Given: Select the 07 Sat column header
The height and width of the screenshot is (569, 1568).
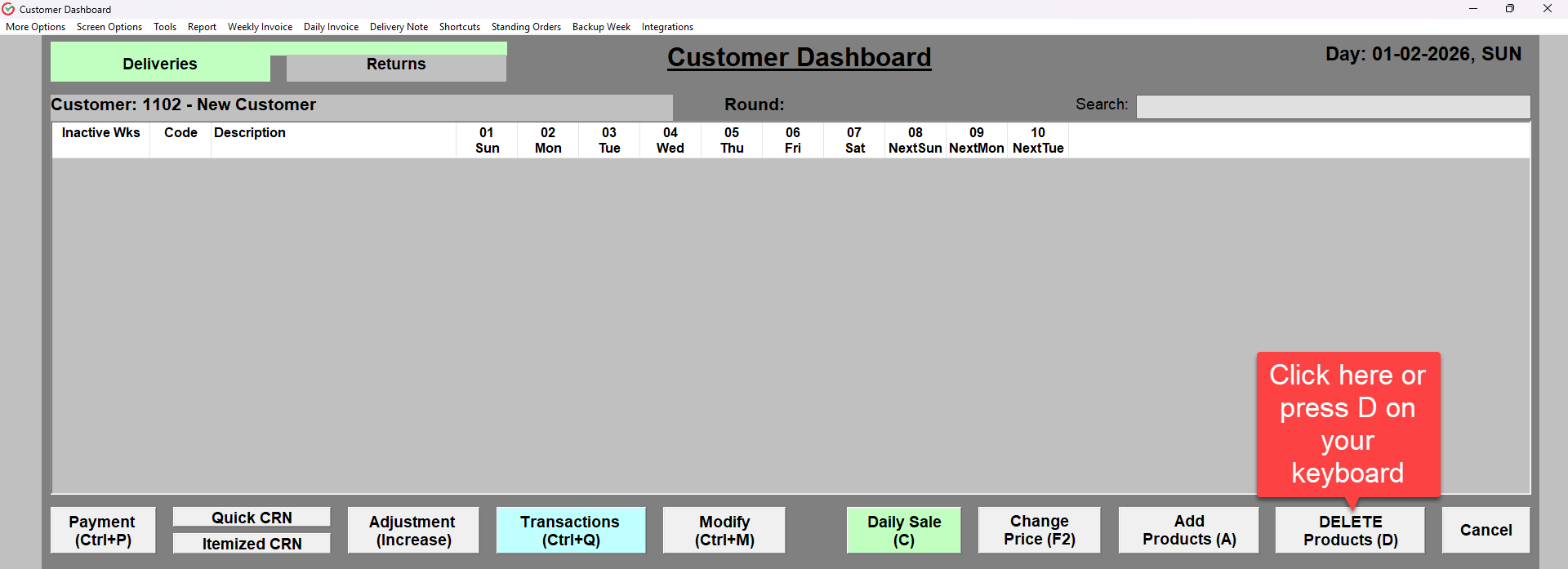Looking at the screenshot, I should pos(854,140).
